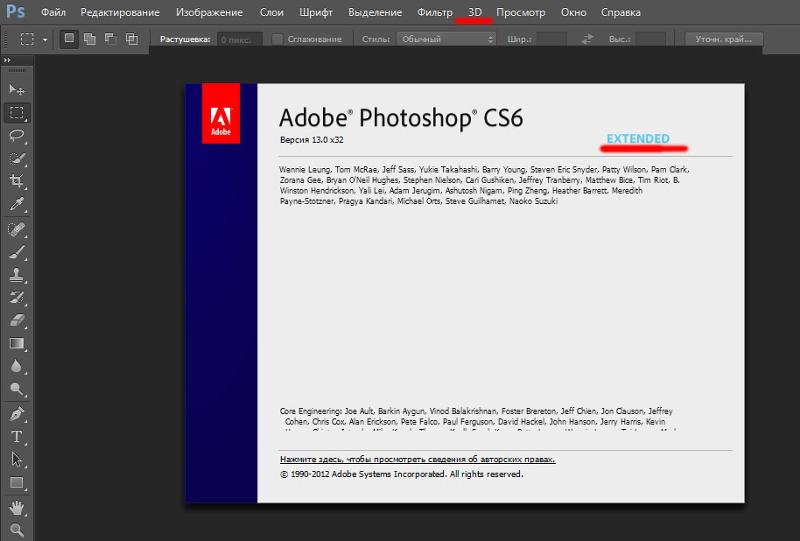Choose New selection mode in options bar
Image resolution: width=800 pixels, height=541 pixels.
[x=69, y=39]
